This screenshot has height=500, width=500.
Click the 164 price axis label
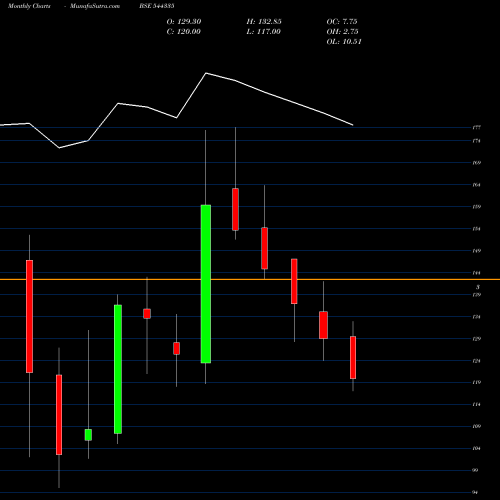click(x=476, y=185)
